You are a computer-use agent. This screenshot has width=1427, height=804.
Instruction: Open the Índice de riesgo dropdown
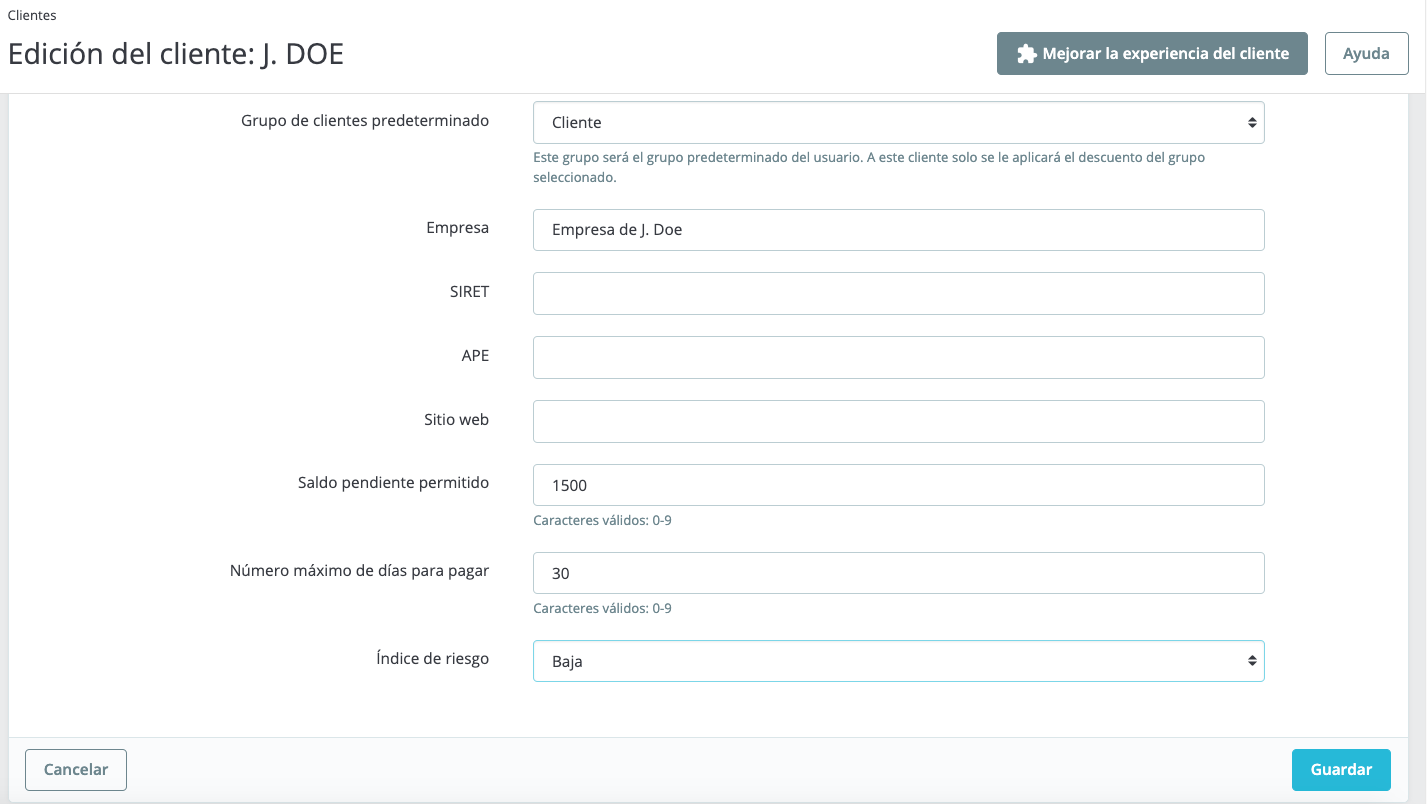(x=898, y=661)
